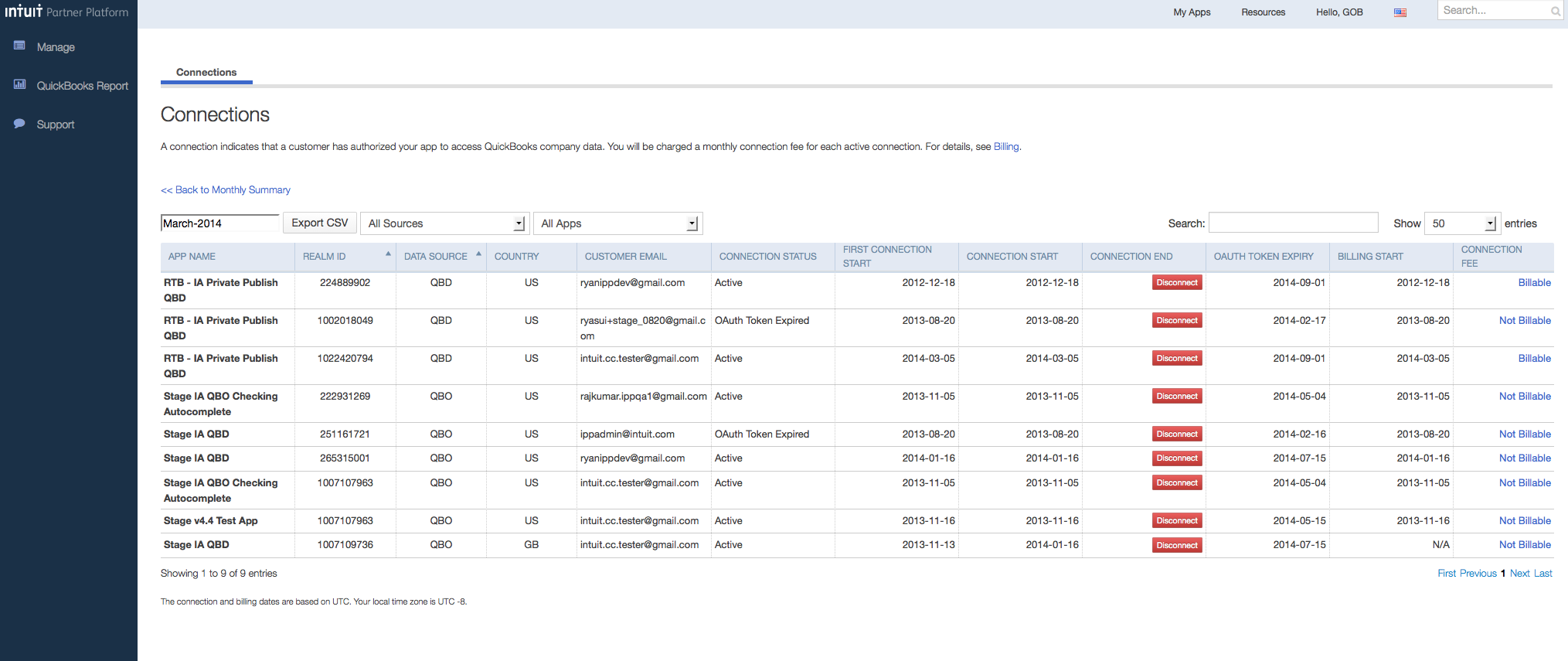Click QuickBooks Report in the sidebar

tap(83, 86)
